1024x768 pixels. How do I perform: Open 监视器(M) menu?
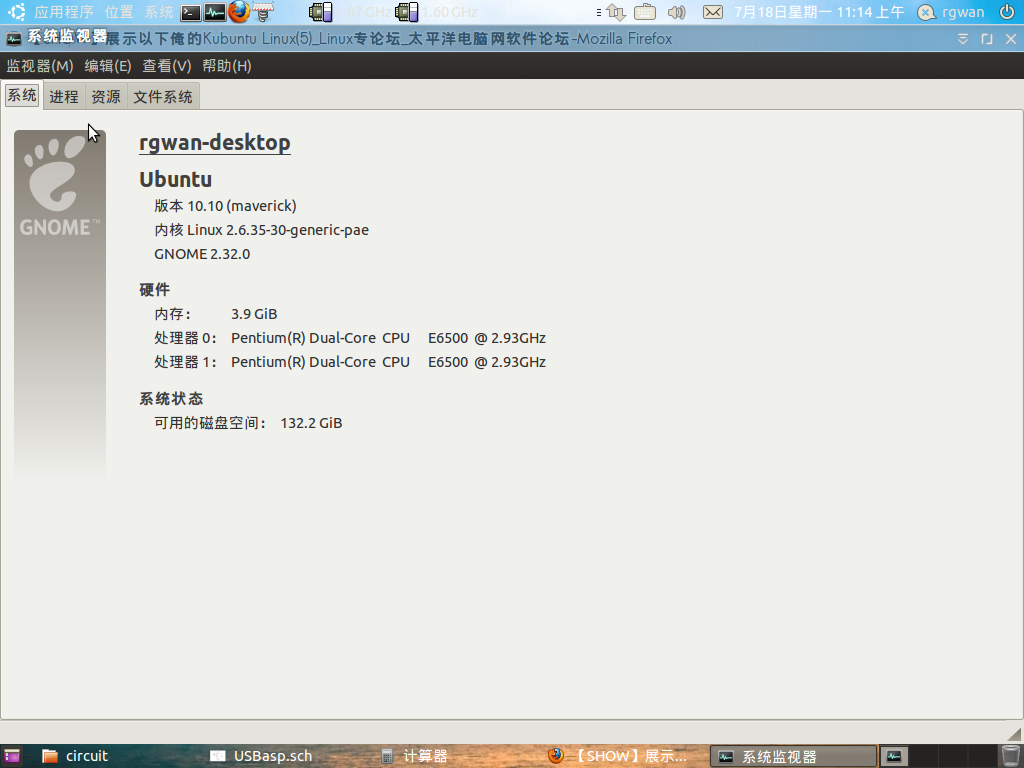point(40,66)
